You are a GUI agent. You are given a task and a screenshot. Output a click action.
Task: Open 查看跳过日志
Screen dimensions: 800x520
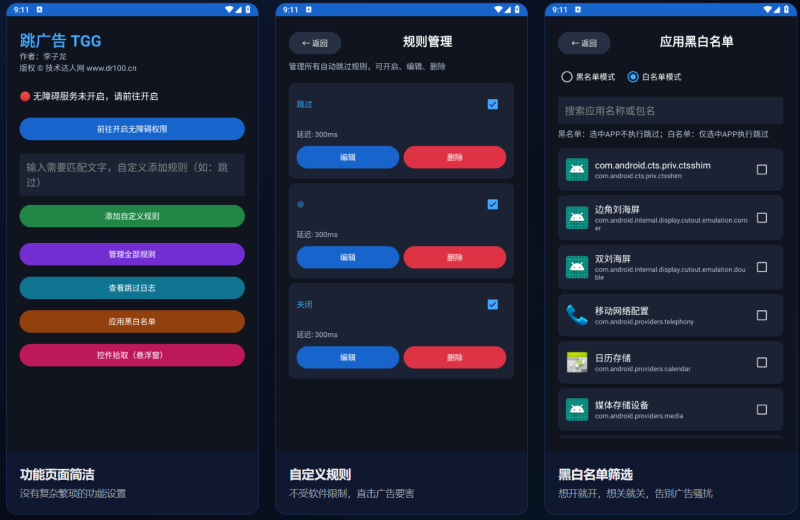tap(132, 288)
